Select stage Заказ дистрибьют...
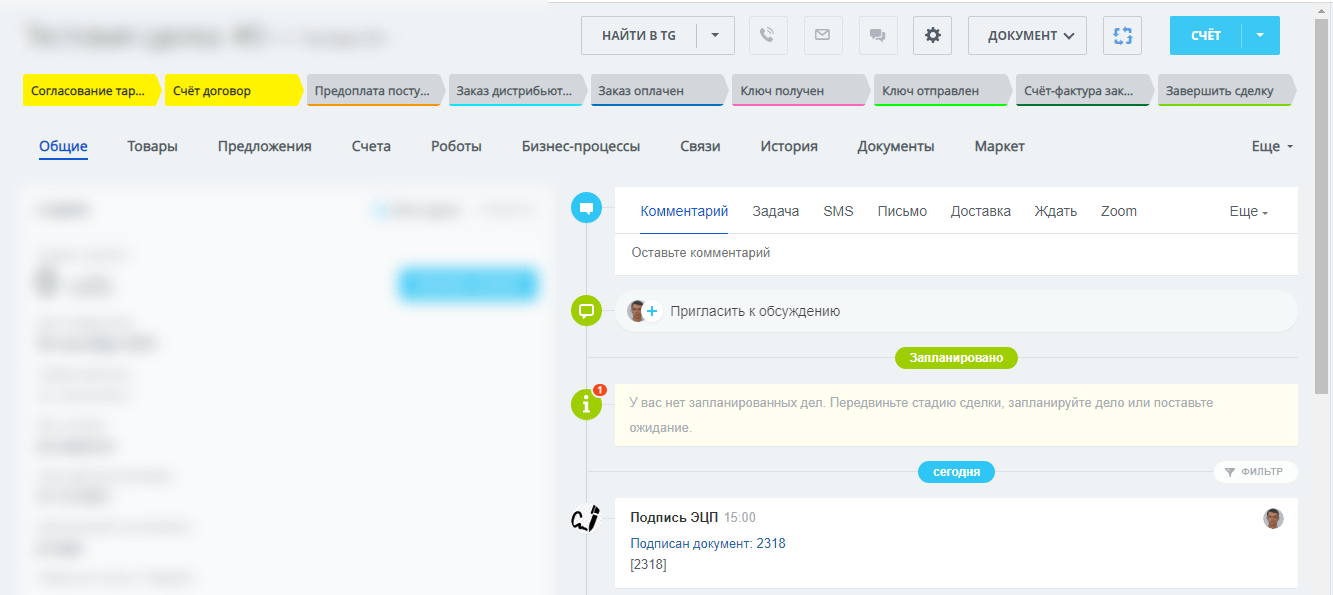This screenshot has width=1333, height=595. [x=518, y=90]
